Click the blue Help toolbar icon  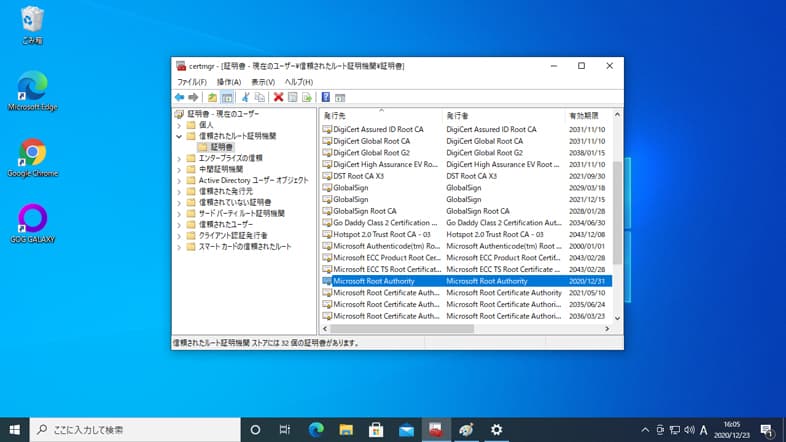tap(326, 97)
